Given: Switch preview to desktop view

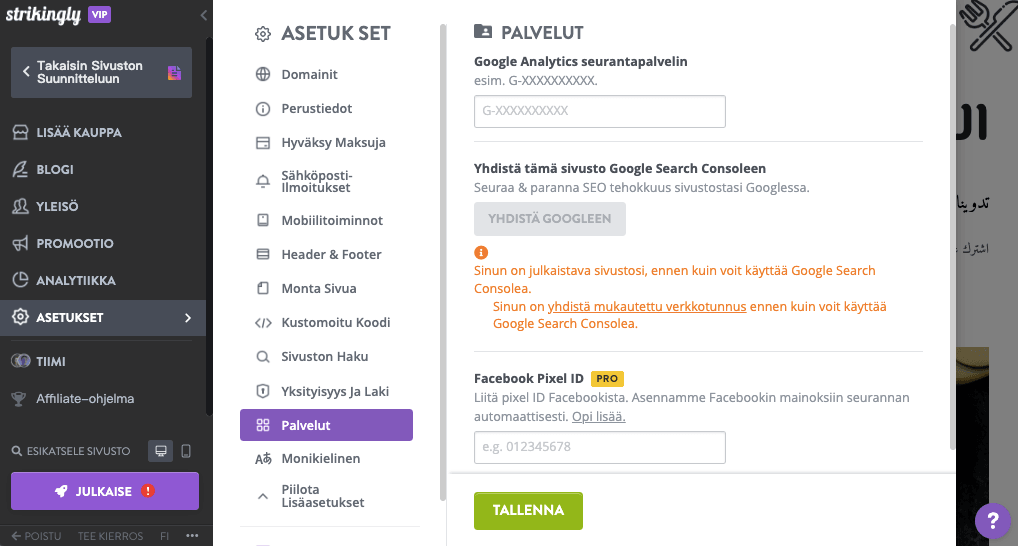Looking at the screenshot, I should (x=159, y=451).
